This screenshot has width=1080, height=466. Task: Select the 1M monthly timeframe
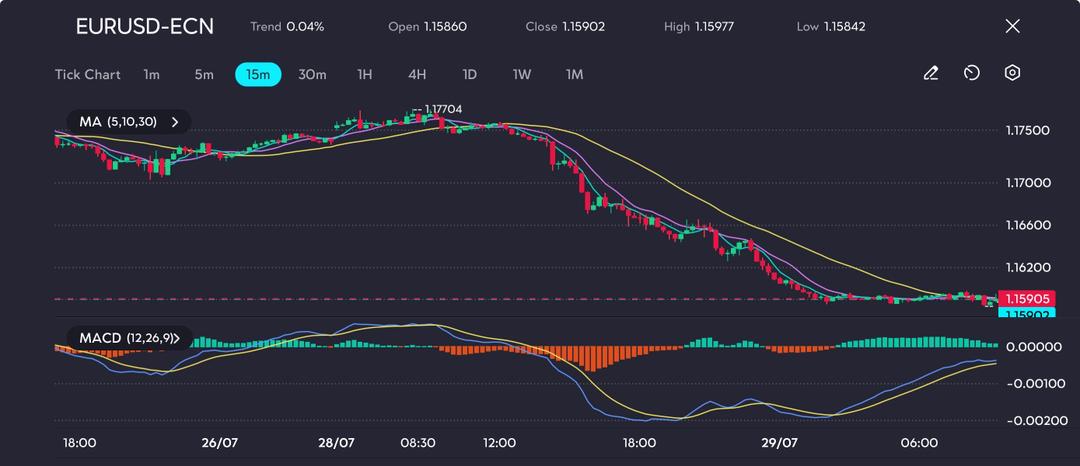[574, 74]
